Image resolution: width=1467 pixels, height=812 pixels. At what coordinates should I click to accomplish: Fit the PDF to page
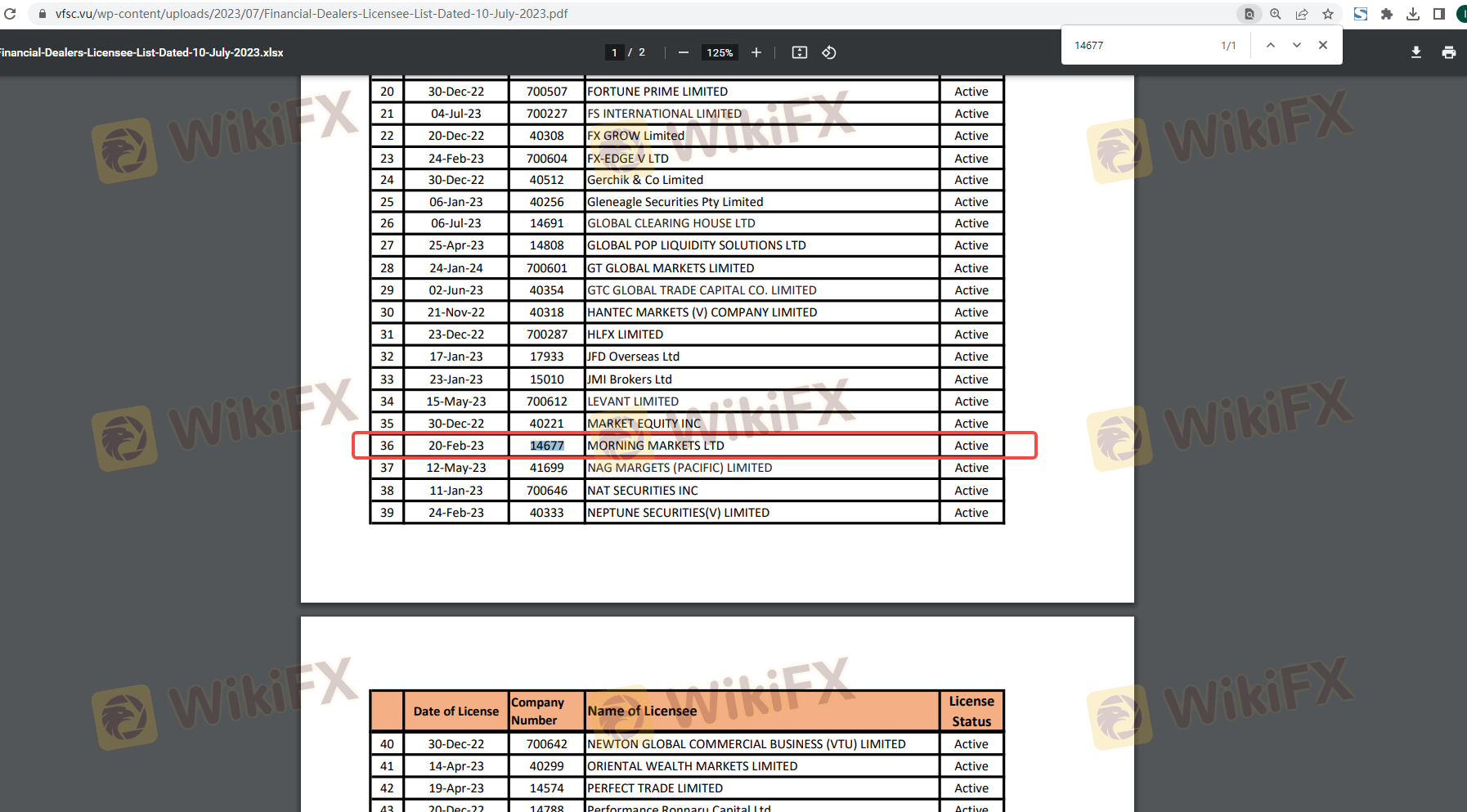[x=800, y=52]
